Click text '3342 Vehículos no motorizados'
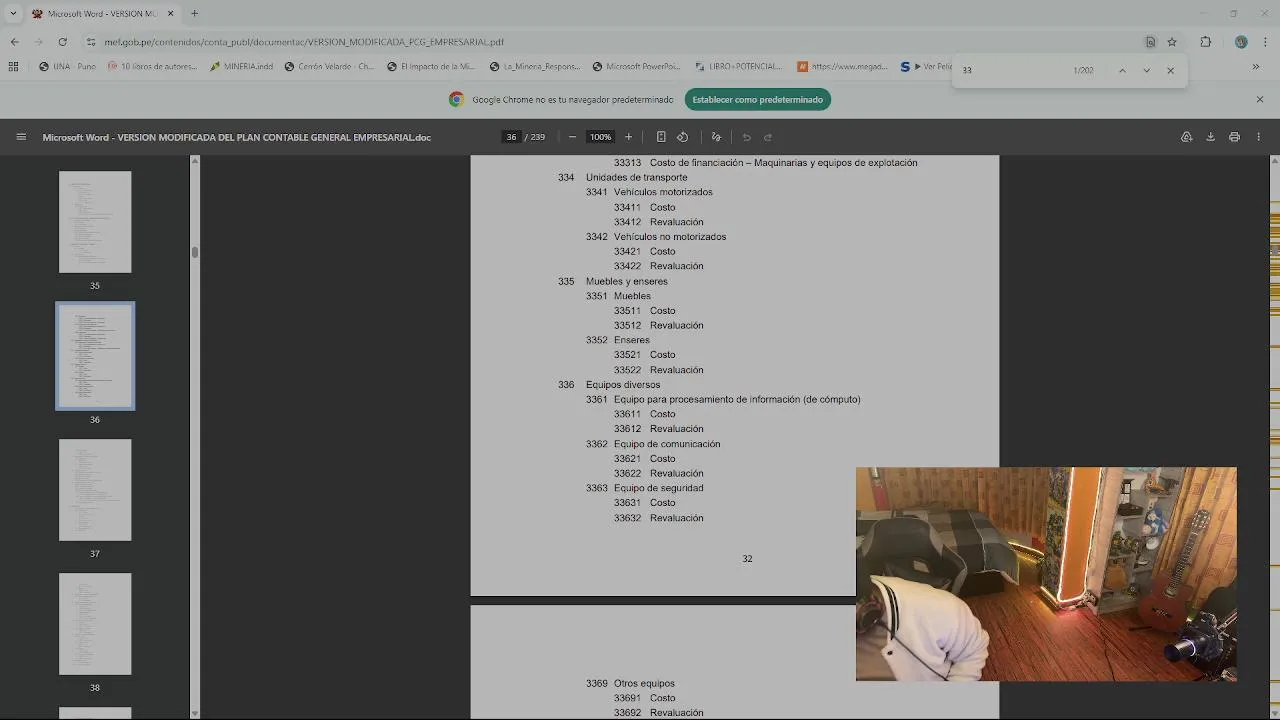 coord(656,237)
